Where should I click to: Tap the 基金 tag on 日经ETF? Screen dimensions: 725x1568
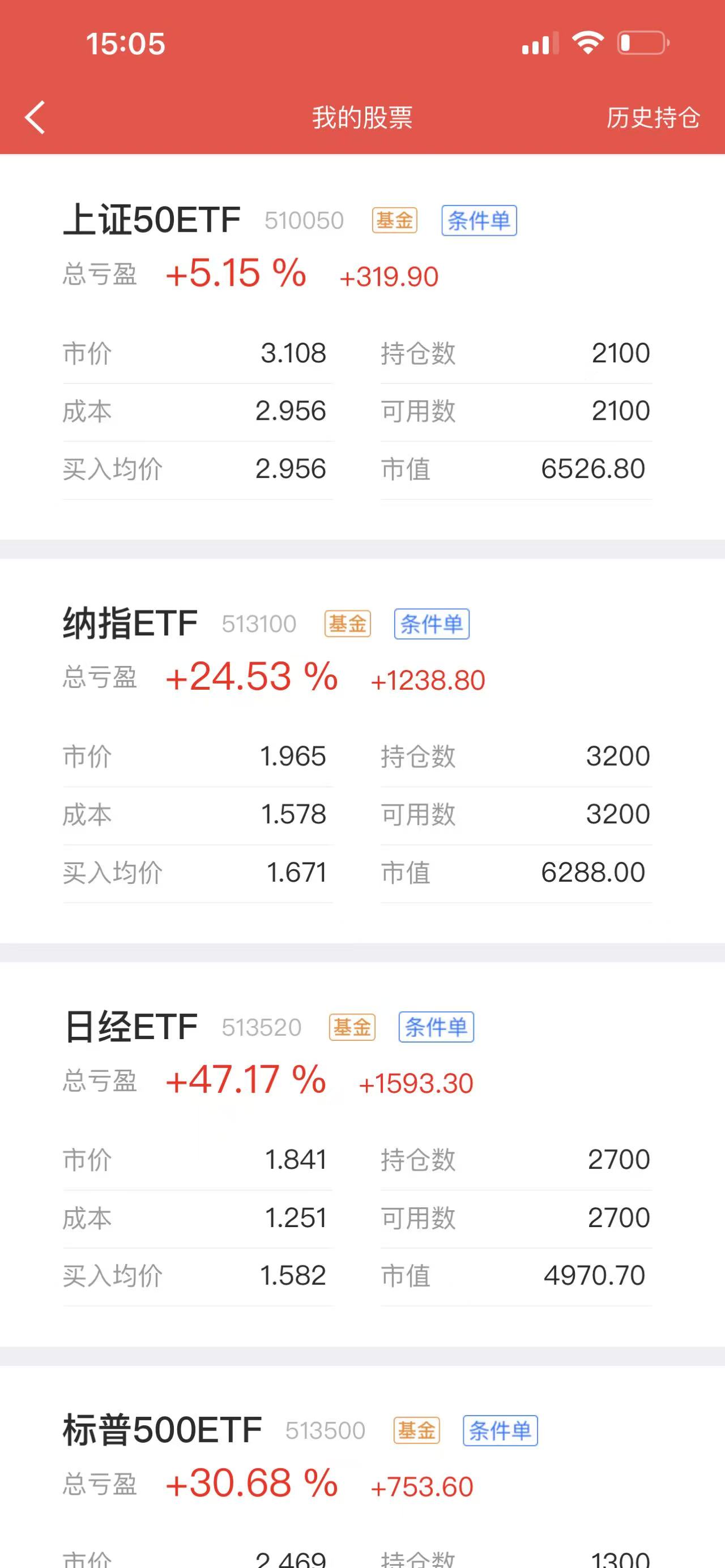pos(352,1027)
